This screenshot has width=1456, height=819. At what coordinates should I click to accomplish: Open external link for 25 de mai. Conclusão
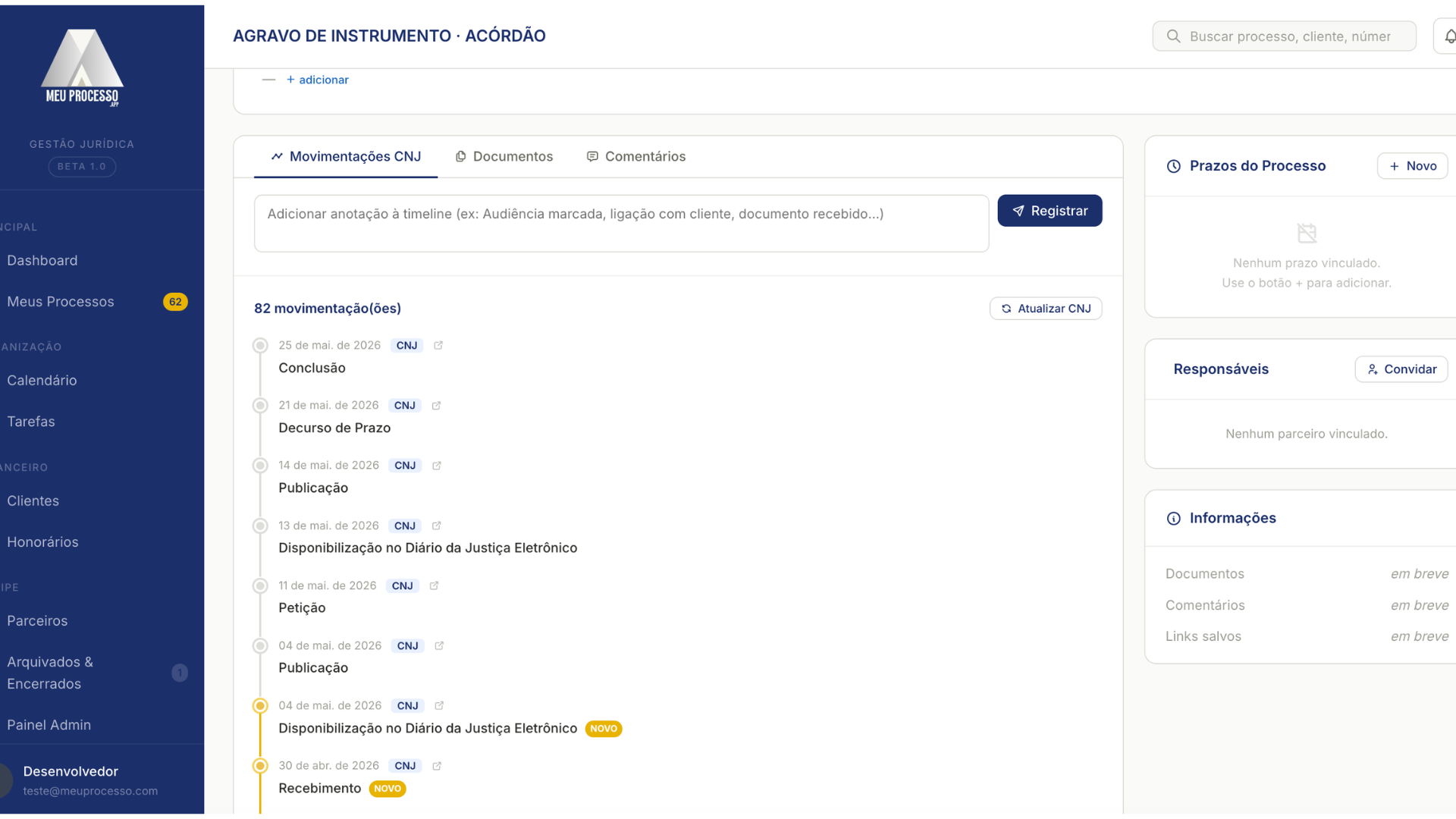click(438, 345)
